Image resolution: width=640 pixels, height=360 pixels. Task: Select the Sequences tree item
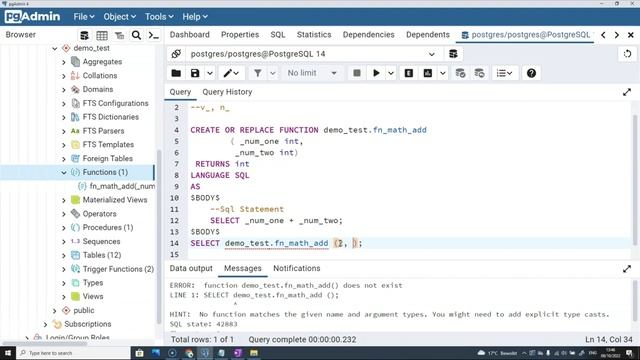(101, 242)
